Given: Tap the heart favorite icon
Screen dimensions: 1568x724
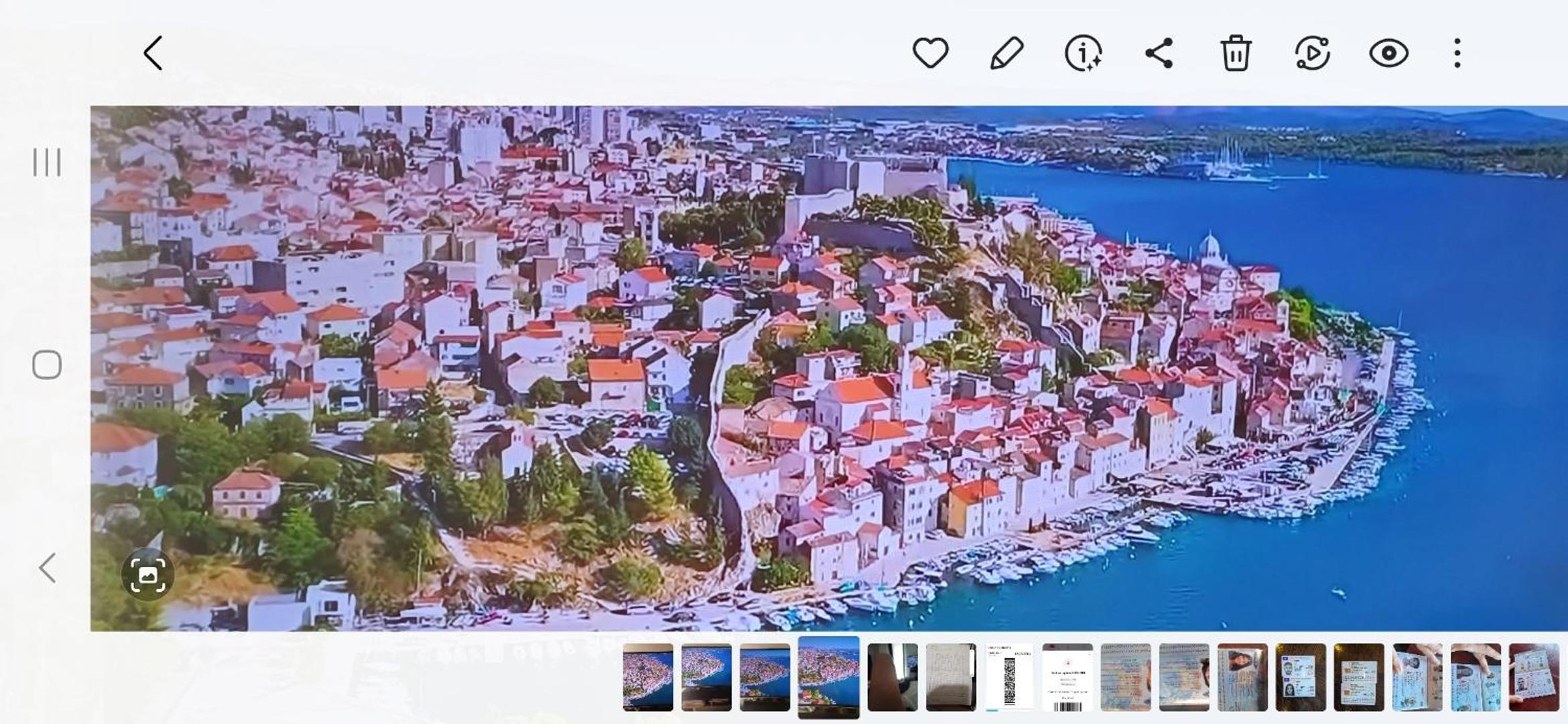Looking at the screenshot, I should [x=930, y=53].
